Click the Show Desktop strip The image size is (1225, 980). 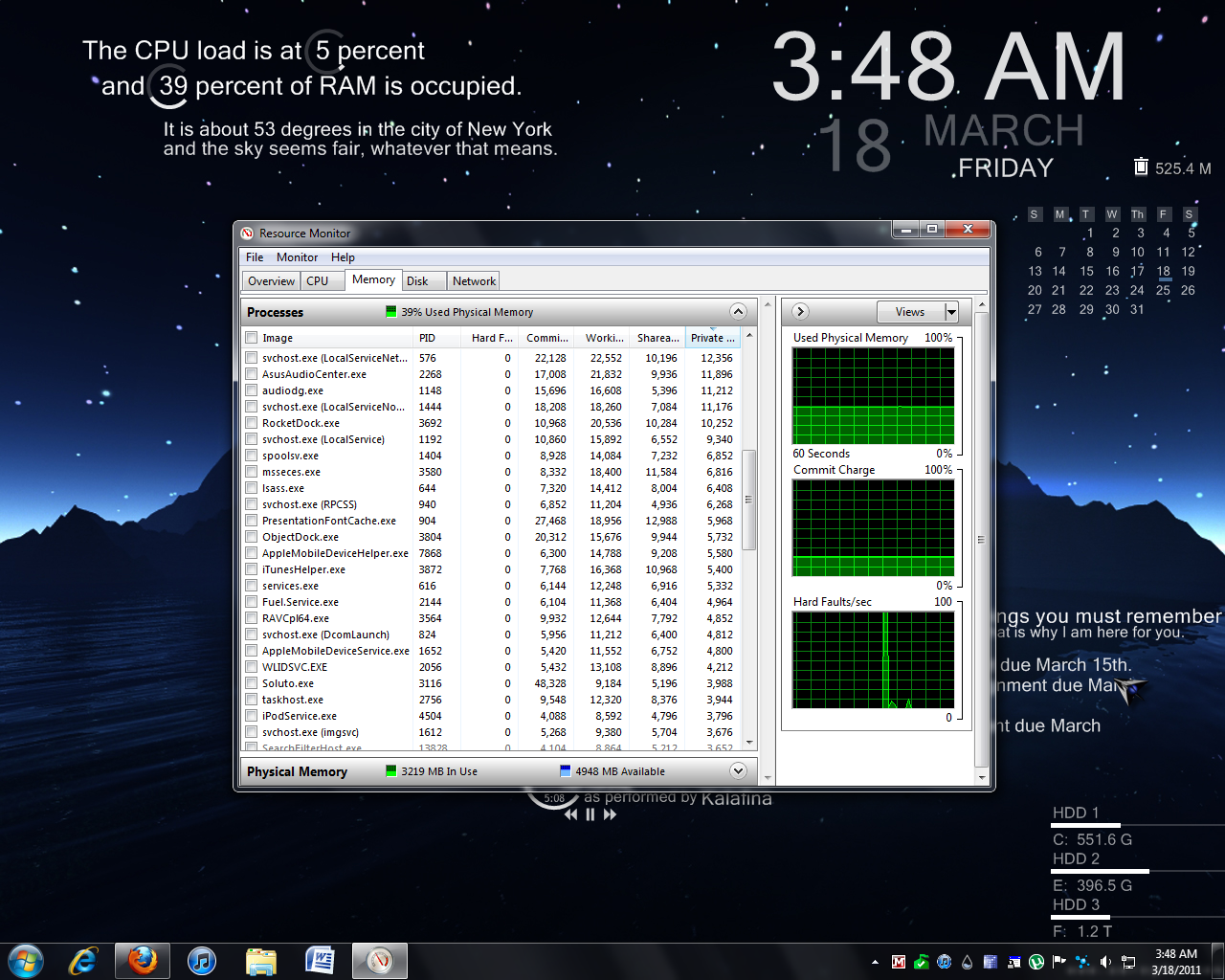click(x=1218, y=962)
